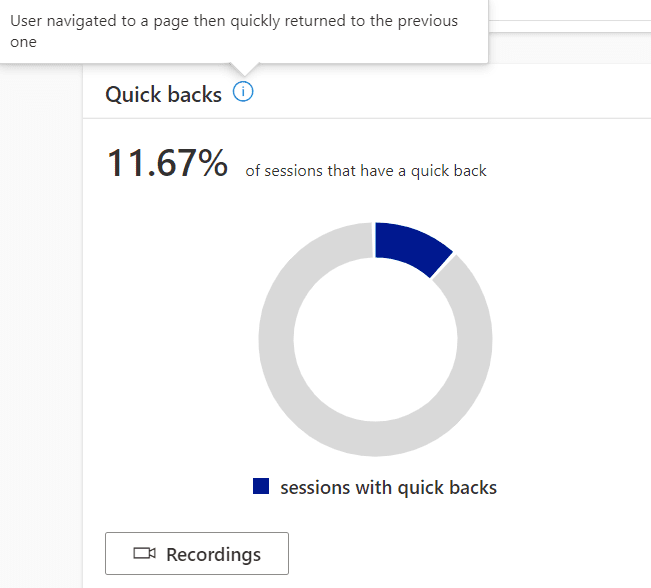Image resolution: width=651 pixels, height=588 pixels.
Task: Click the blank header area right of info icon
Action: [450, 94]
